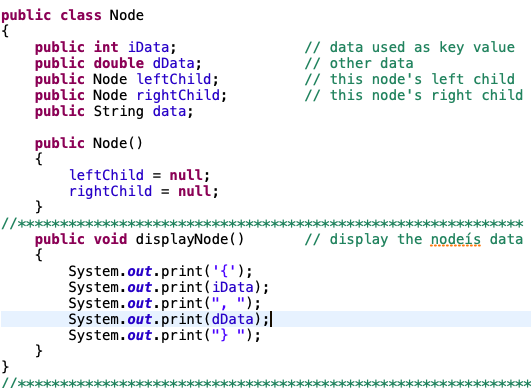The width and height of the screenshot is (531, 388).
Task: Click the comment 'other data'
Action: (x=359, y=63)
